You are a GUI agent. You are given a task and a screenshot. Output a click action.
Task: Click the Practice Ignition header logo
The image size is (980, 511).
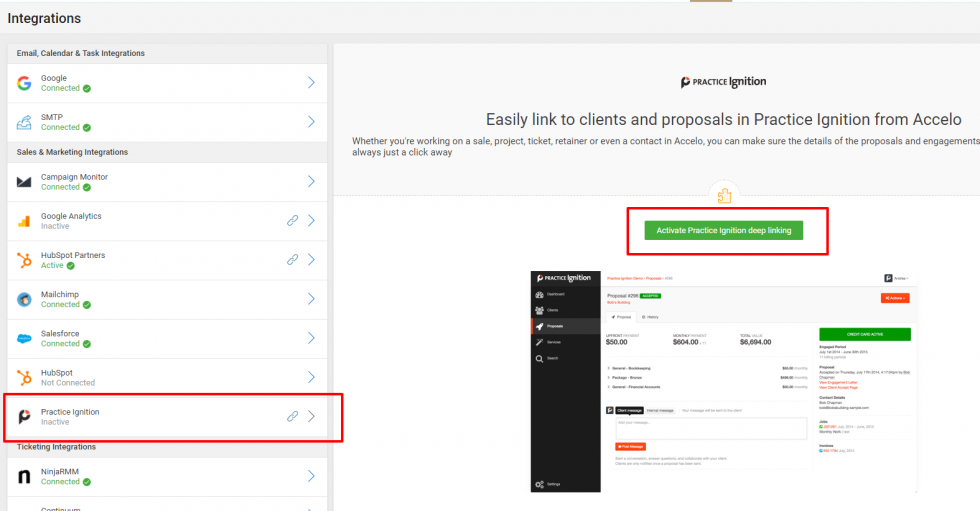(723, 82)
